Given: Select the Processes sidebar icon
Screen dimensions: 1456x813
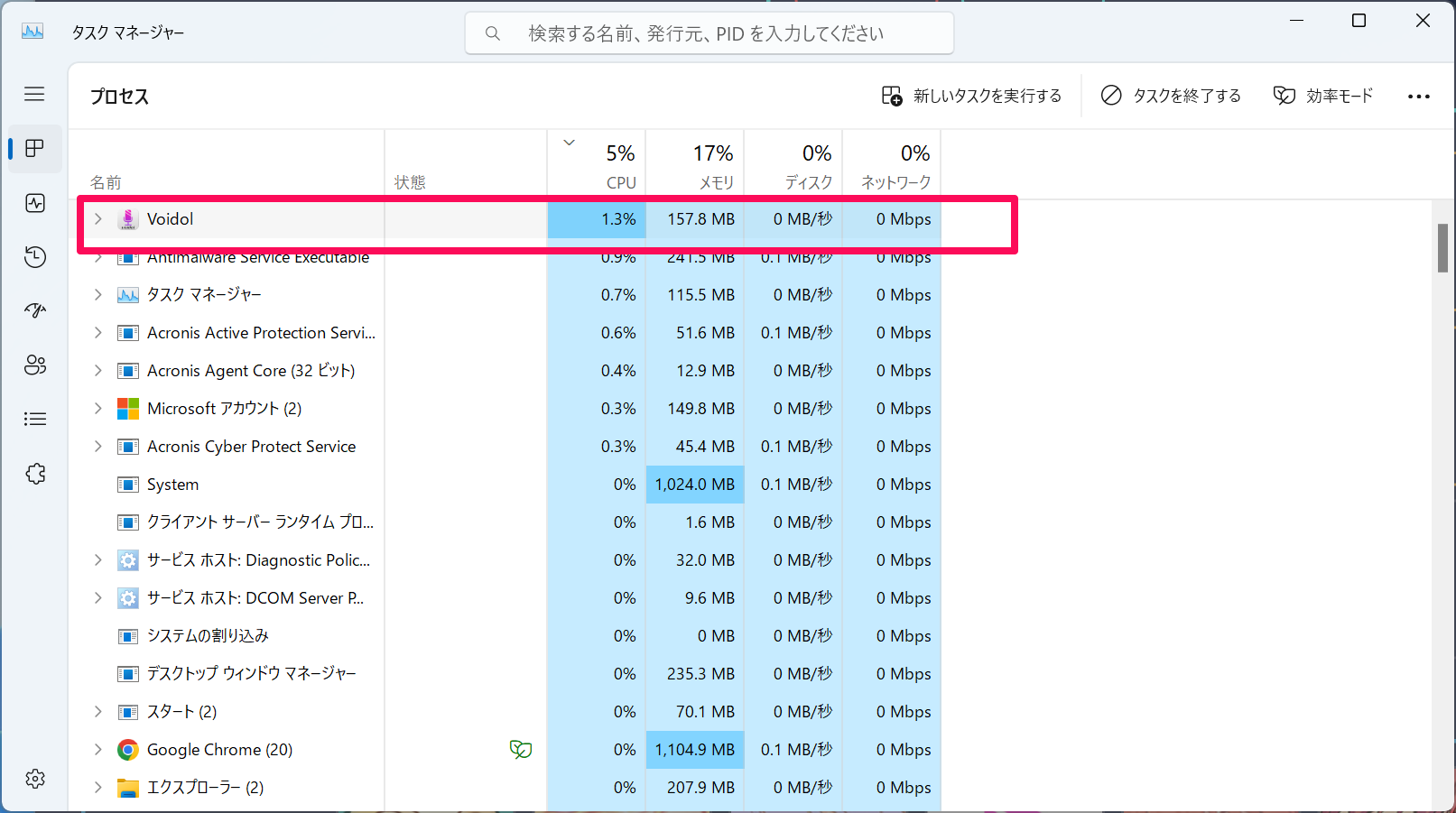Looking at the screenshot, I should coord(35,149).
